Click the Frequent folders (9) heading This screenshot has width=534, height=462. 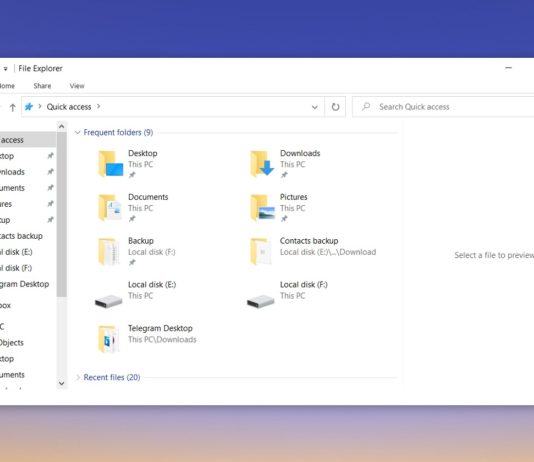click(118, 132)
